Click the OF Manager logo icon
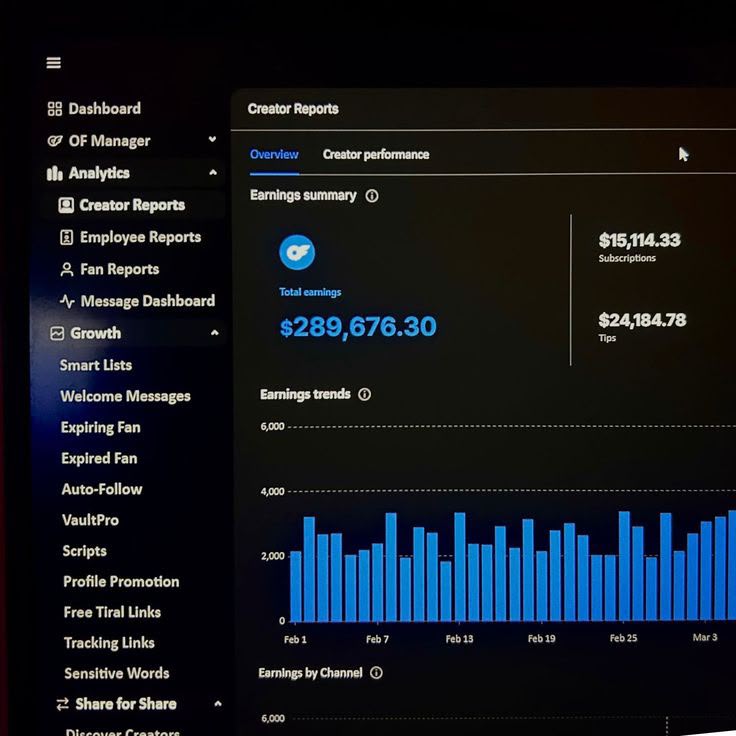 (x=55, y=141)
